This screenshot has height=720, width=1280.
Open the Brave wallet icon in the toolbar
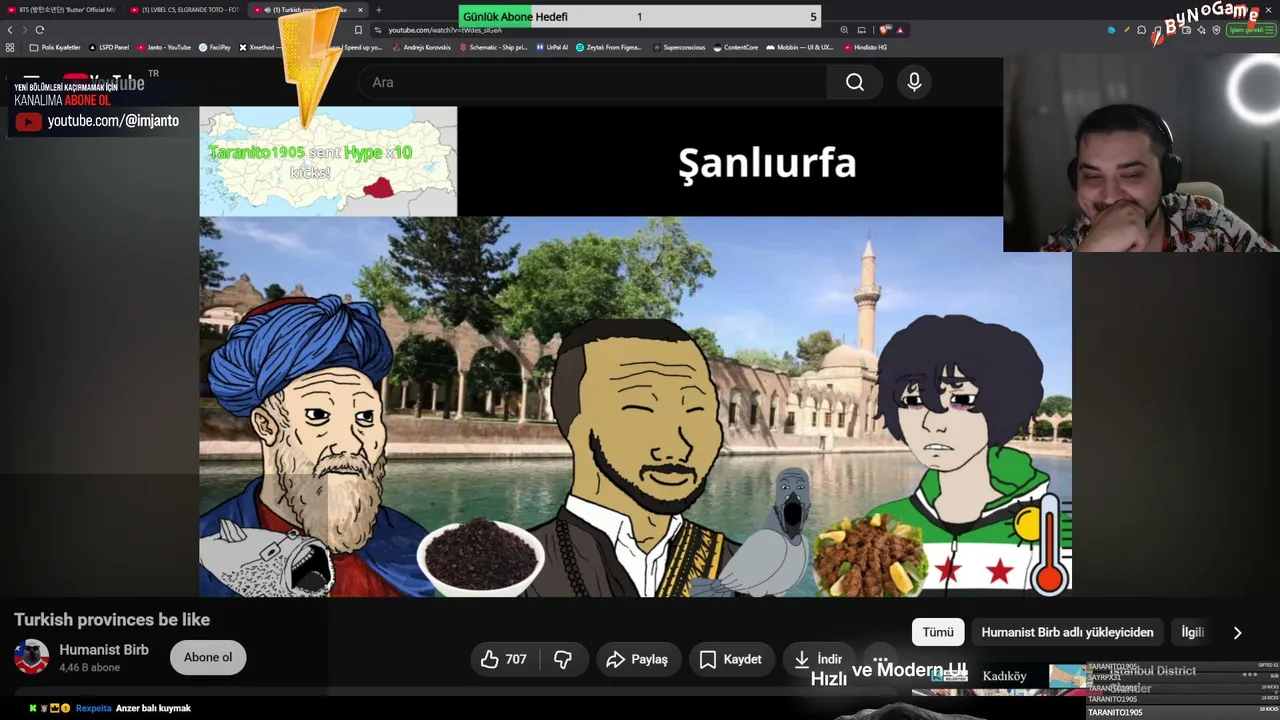click(1187, 30)
